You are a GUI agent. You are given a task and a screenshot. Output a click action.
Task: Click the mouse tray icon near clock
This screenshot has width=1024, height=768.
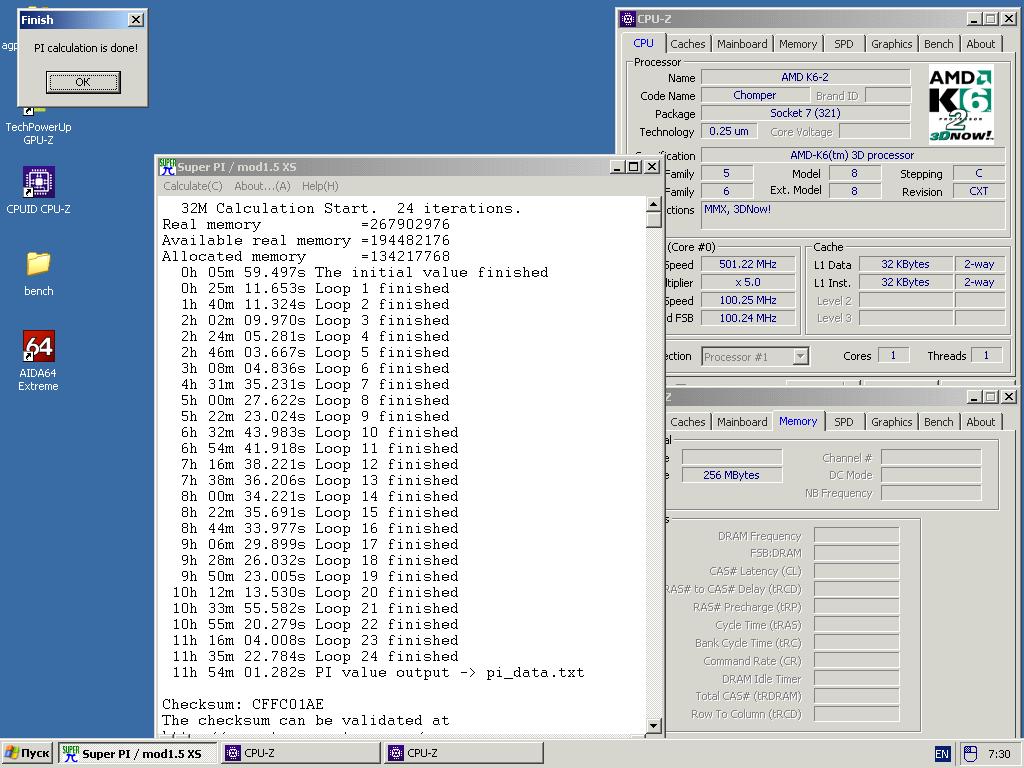tap(970, 754)
